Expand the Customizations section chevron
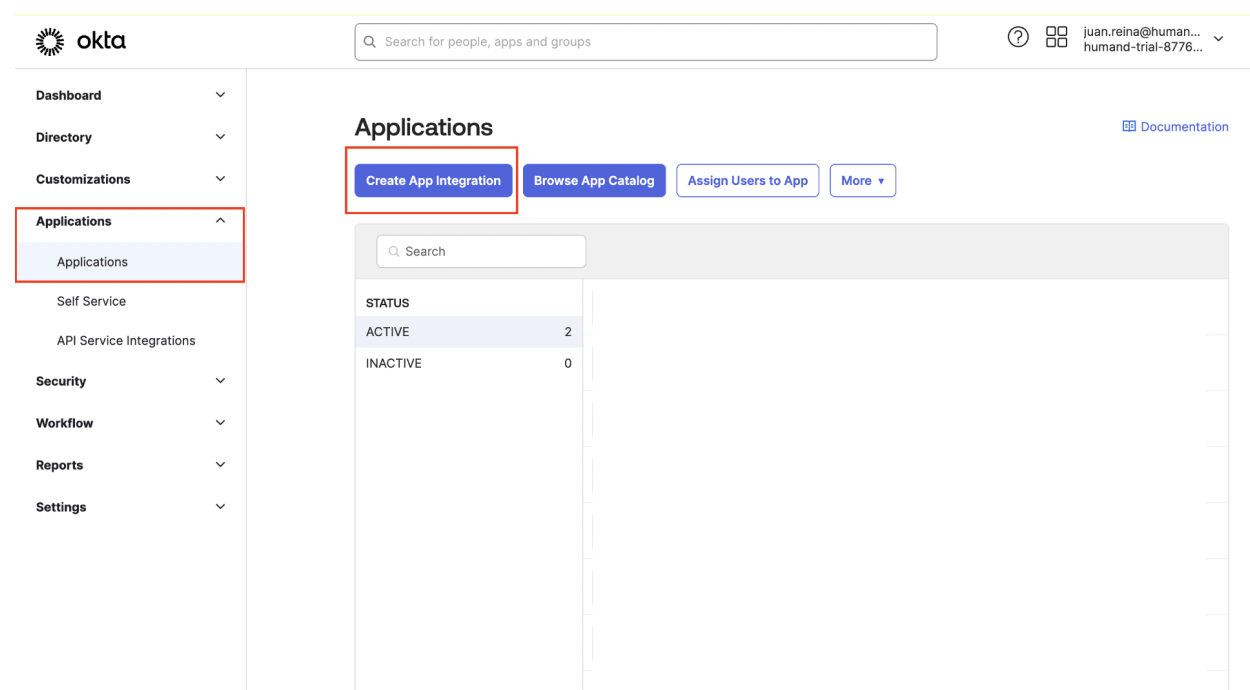The height and width of the screenshot is (690, 1250). (x=220, y=180)
